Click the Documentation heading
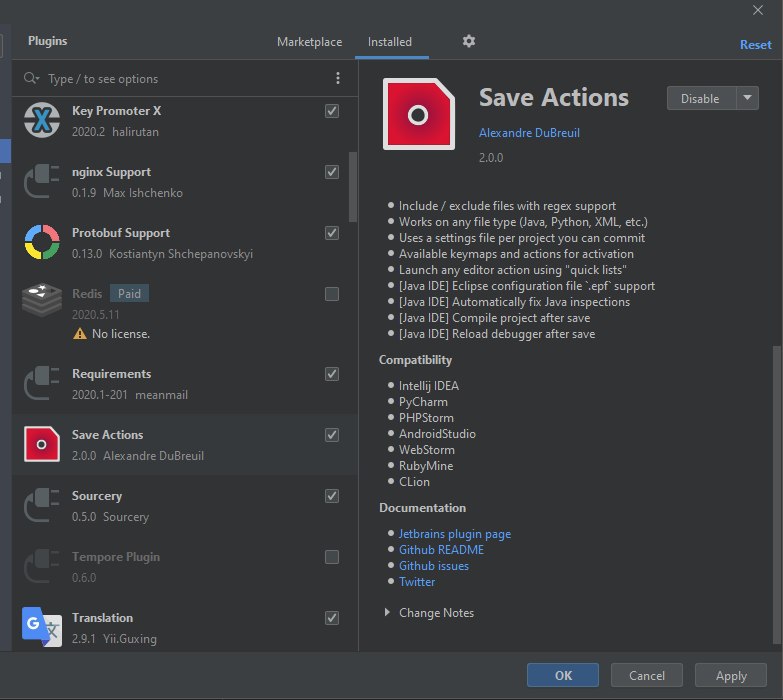Viewport: 783px width, 700px height. (x=422, y=508)
